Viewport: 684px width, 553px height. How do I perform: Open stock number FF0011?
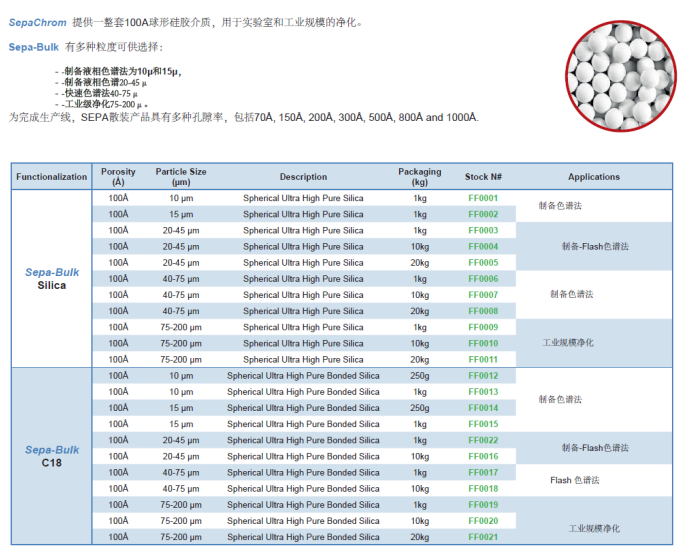pyautogui.click(x=483, y=359)
